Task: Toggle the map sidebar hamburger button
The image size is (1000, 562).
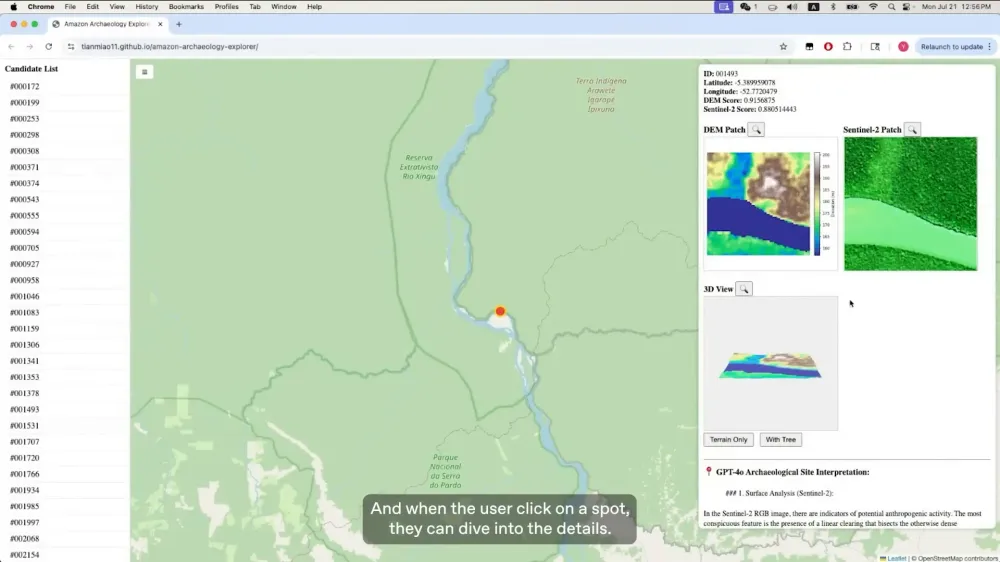Action: (x=145, y=72)
